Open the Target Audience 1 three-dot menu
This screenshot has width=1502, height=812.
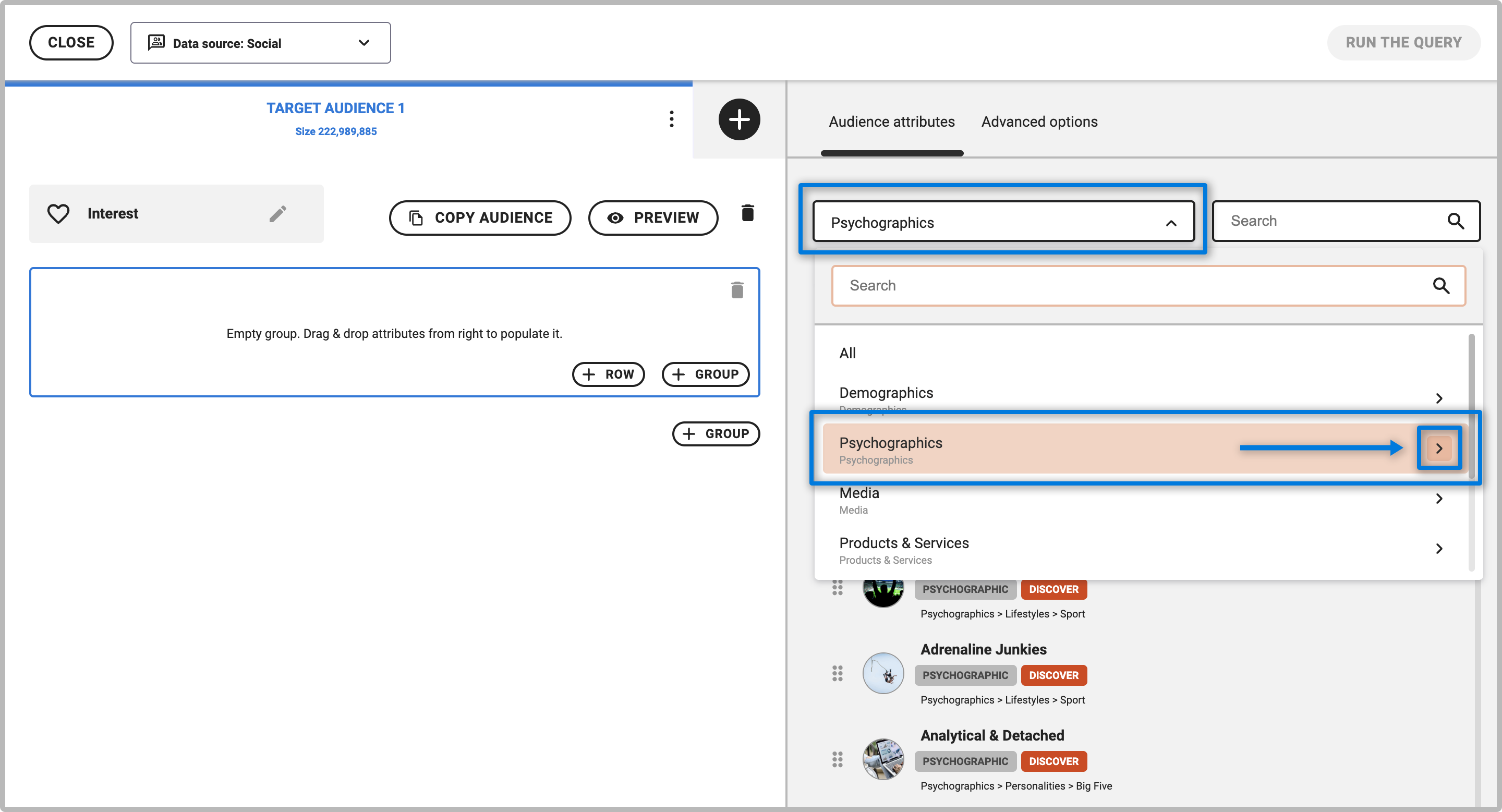point(671,119)
